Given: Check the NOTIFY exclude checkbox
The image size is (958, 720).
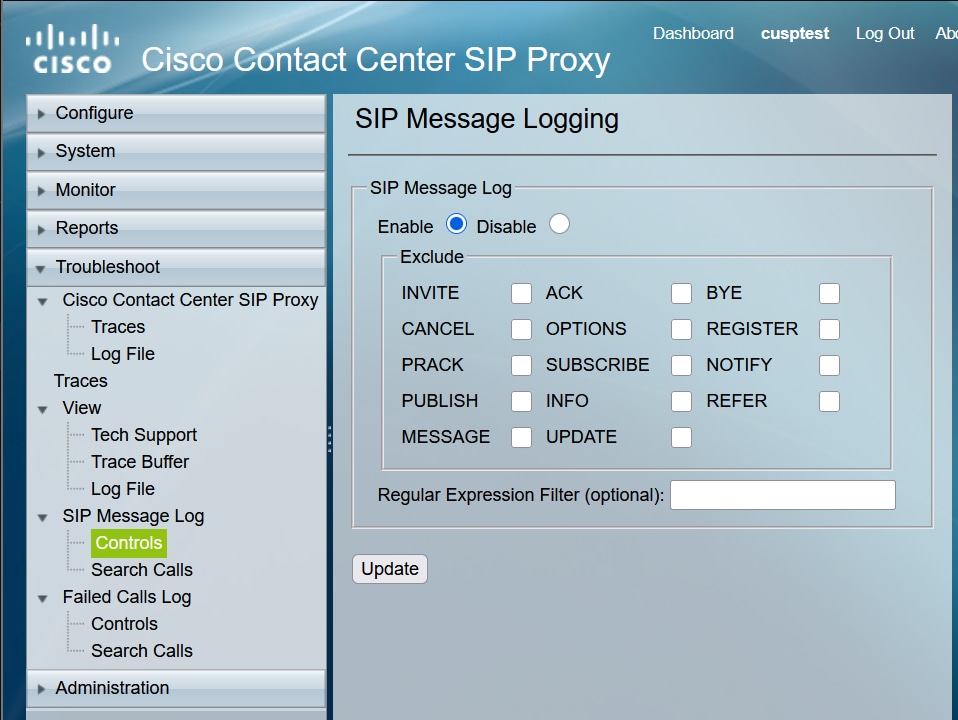Looking at the screenshot, I should 829,366.
